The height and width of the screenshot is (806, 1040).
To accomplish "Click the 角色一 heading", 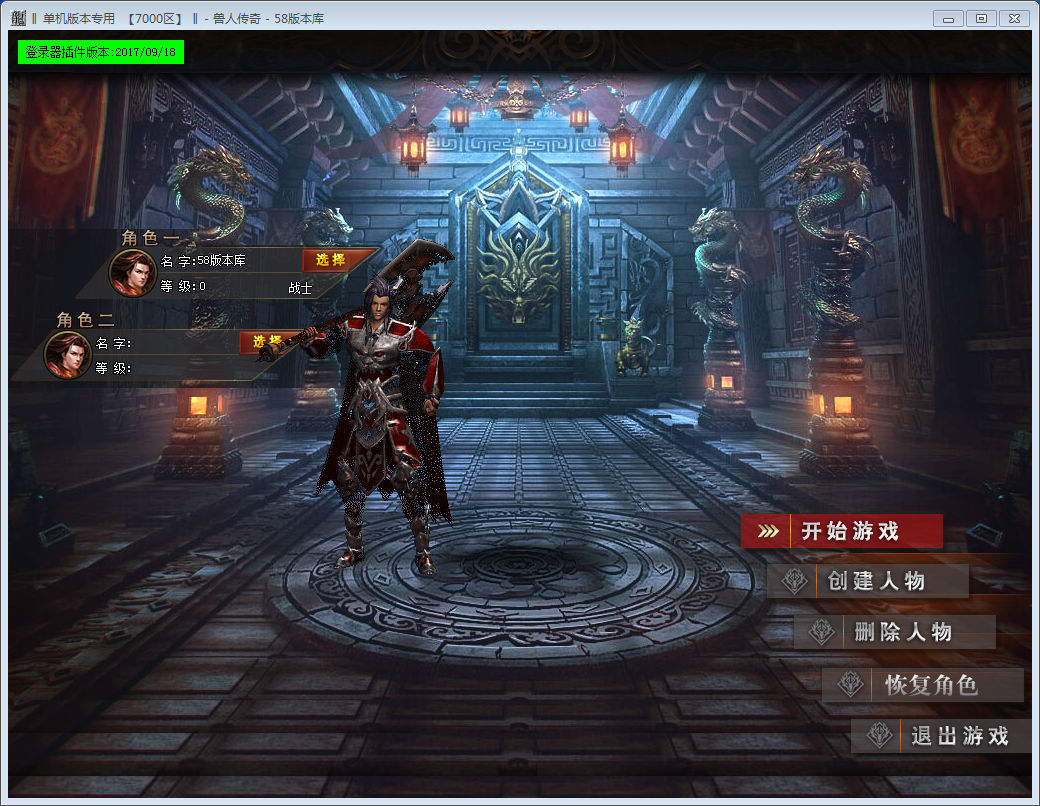I will pos(150,237).
